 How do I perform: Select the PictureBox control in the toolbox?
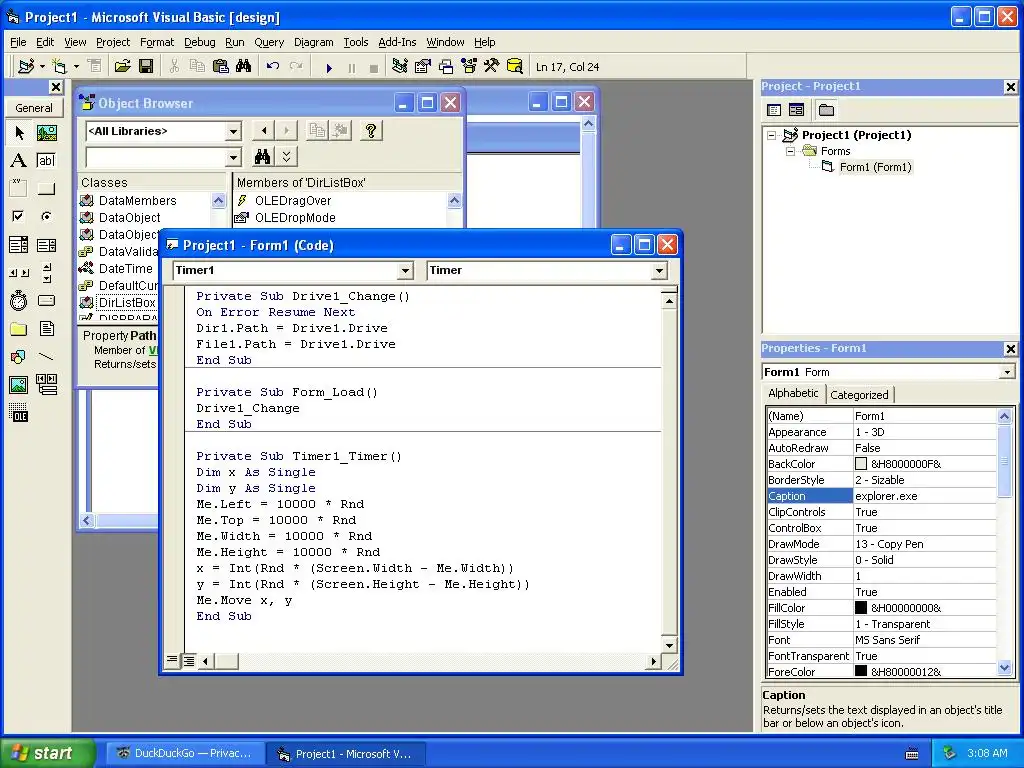pos(46,133)
